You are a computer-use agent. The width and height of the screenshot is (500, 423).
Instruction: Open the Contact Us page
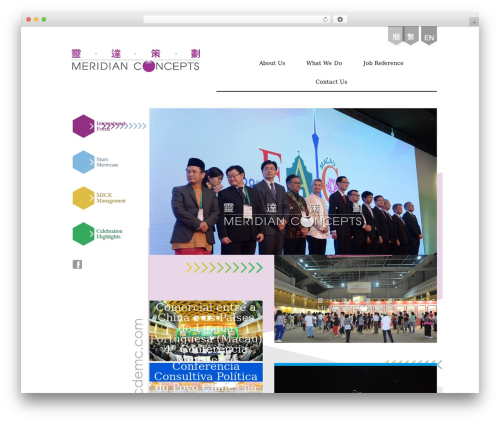click(331, 82)
